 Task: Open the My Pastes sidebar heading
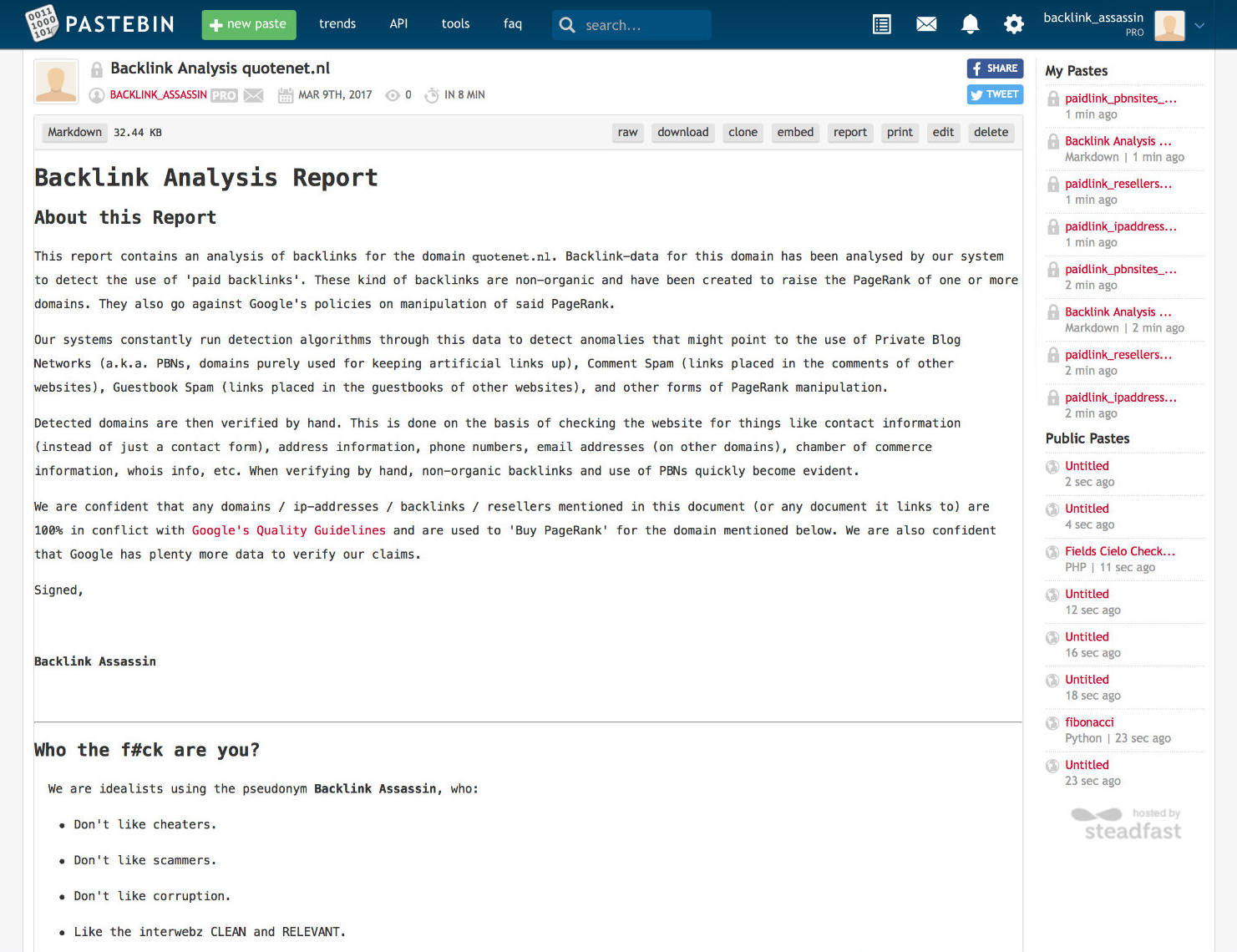point(1077,71)
